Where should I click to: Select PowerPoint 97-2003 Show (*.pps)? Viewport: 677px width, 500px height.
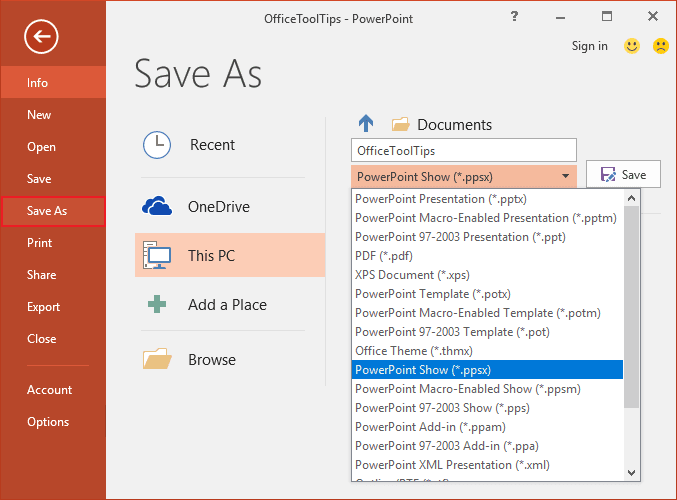pyautogui.click(x=487, y=408)
